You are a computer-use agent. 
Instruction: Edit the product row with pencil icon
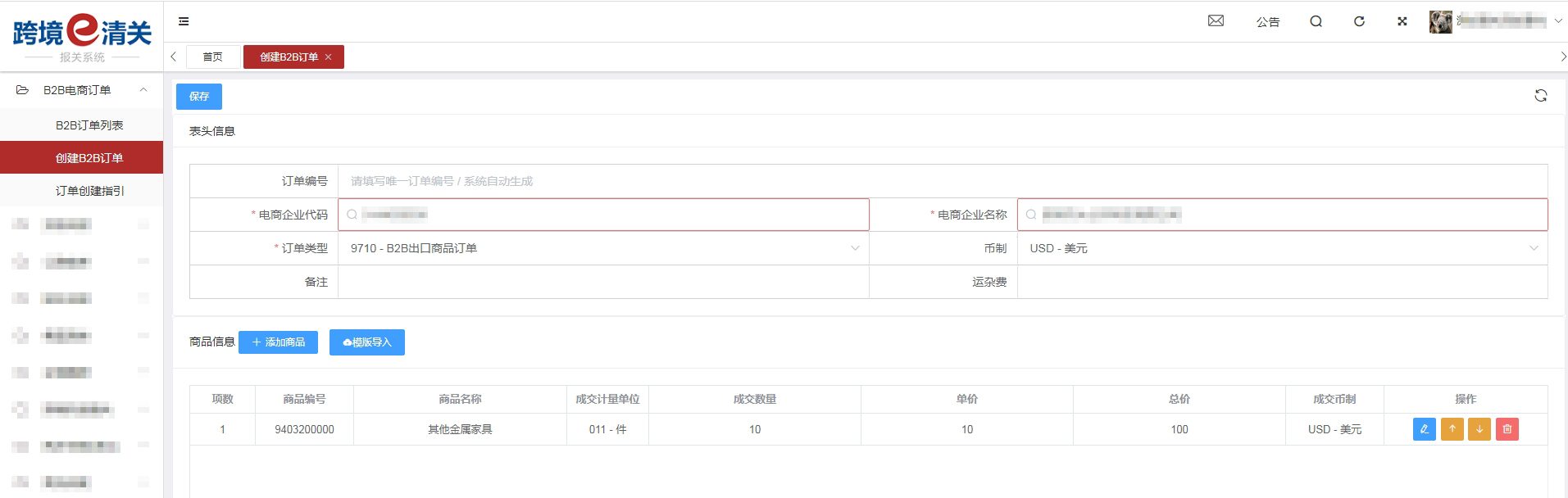coord(1424,429)
